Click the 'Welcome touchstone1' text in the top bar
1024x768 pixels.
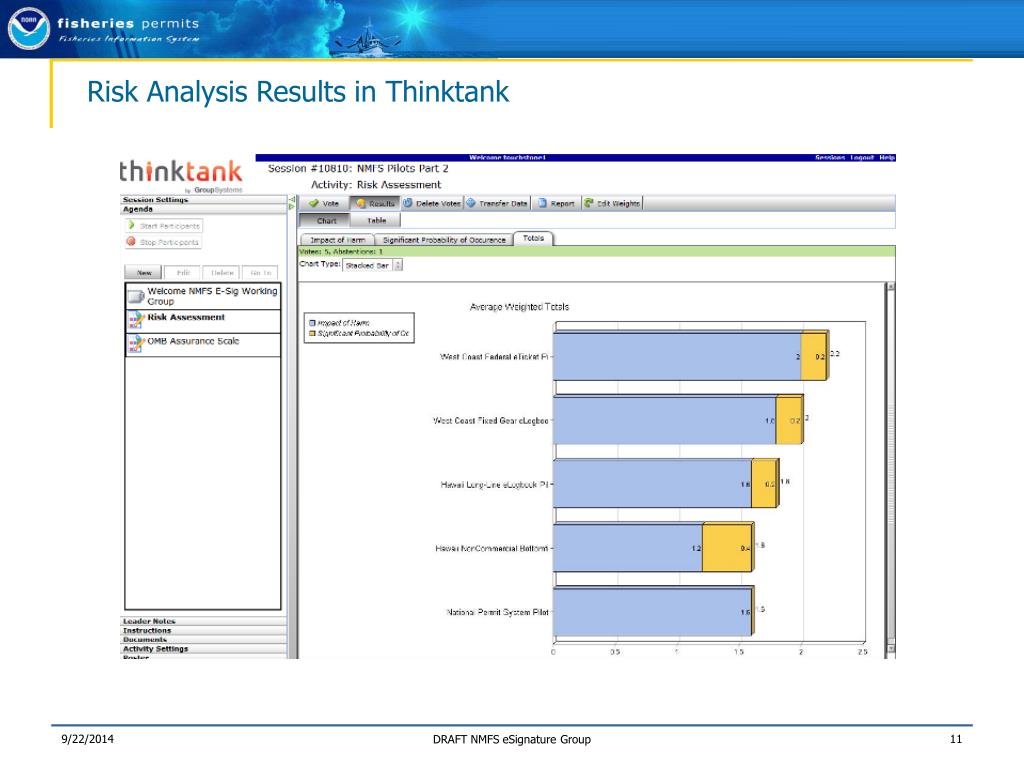click(507, 157)
